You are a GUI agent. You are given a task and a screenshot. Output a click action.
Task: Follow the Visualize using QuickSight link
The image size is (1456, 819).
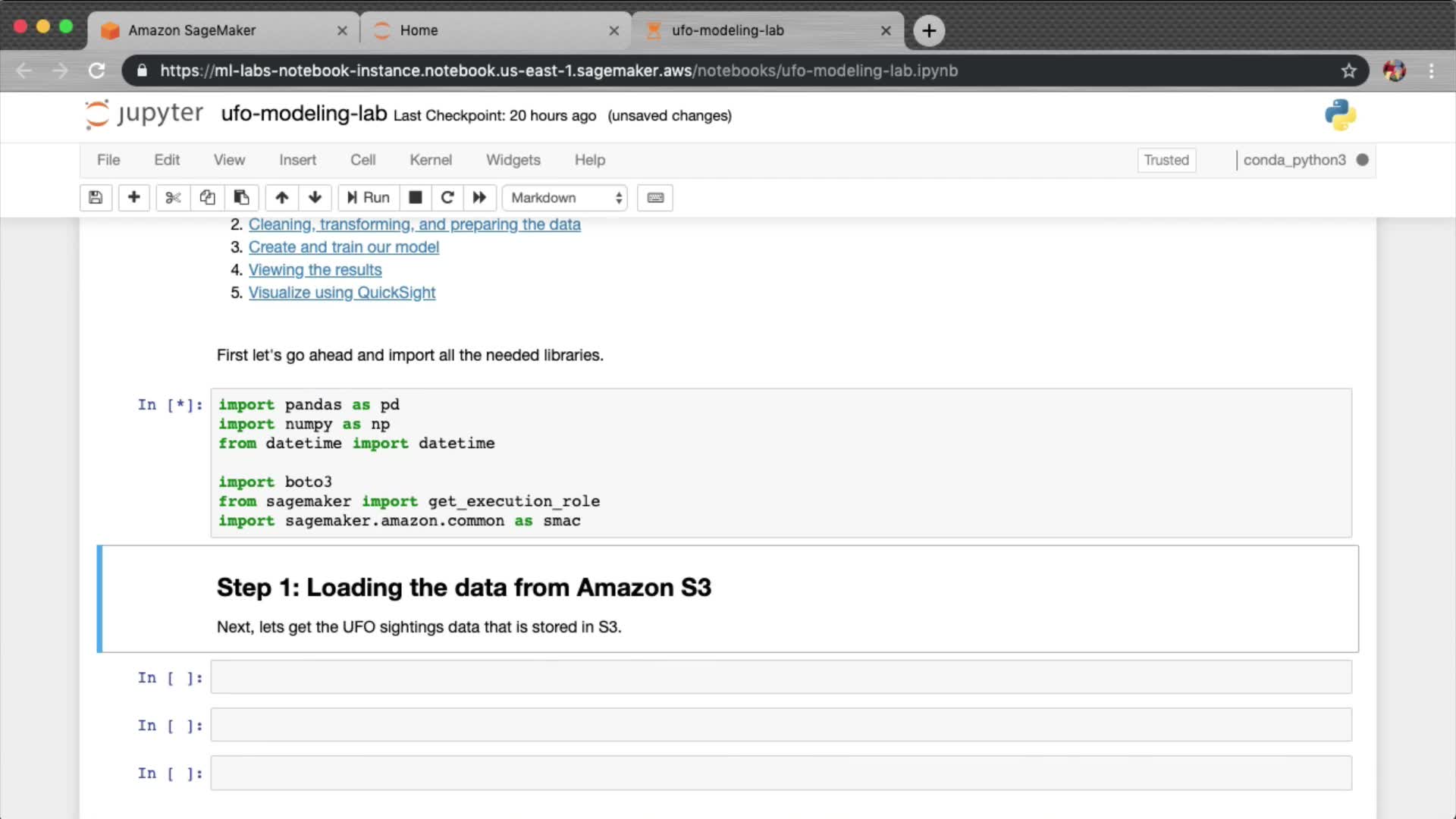tap(341, 293)
